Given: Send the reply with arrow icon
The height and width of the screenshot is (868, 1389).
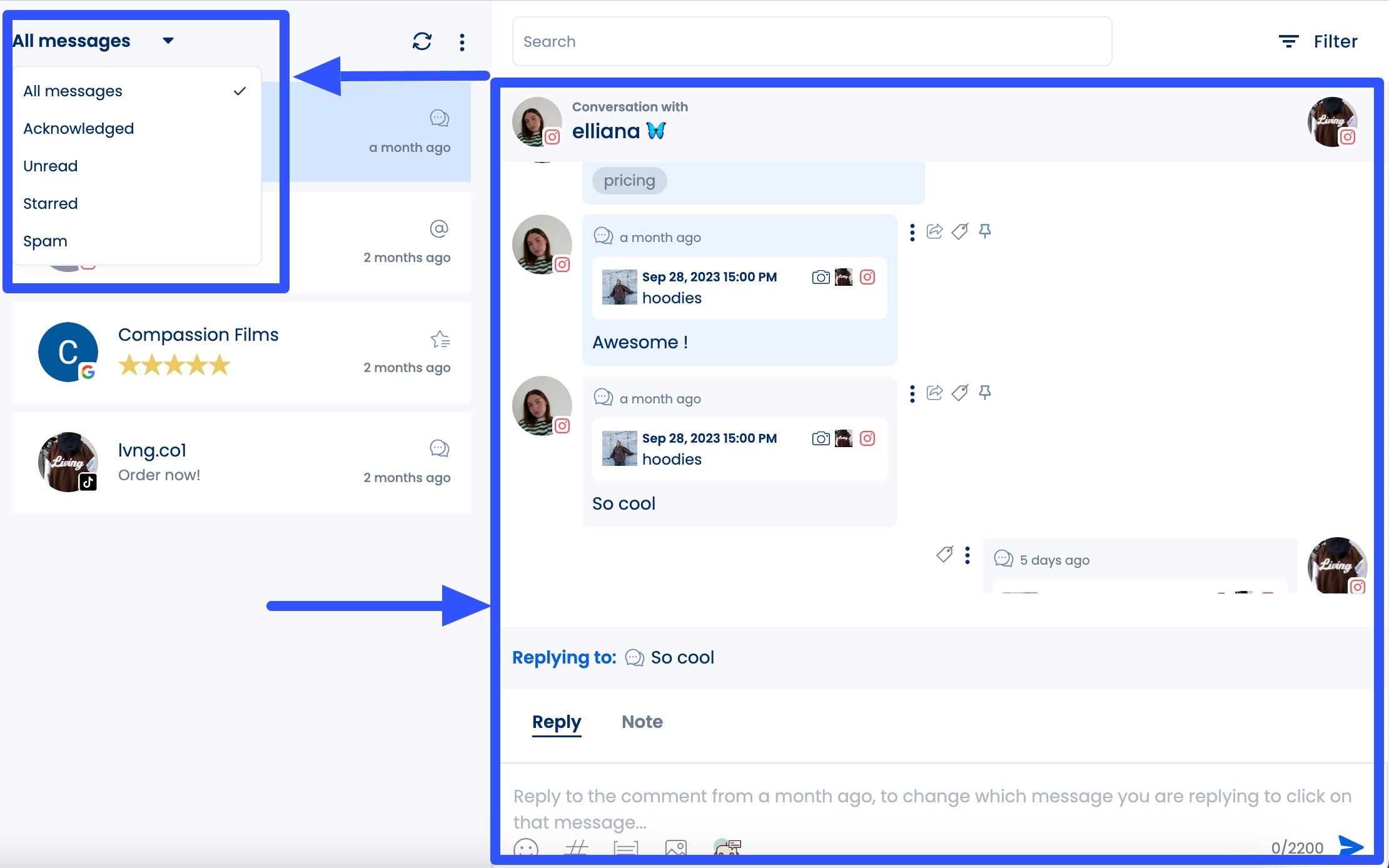Looking at the screenshot, I should pyautogui.click(x=1351, y=846).
